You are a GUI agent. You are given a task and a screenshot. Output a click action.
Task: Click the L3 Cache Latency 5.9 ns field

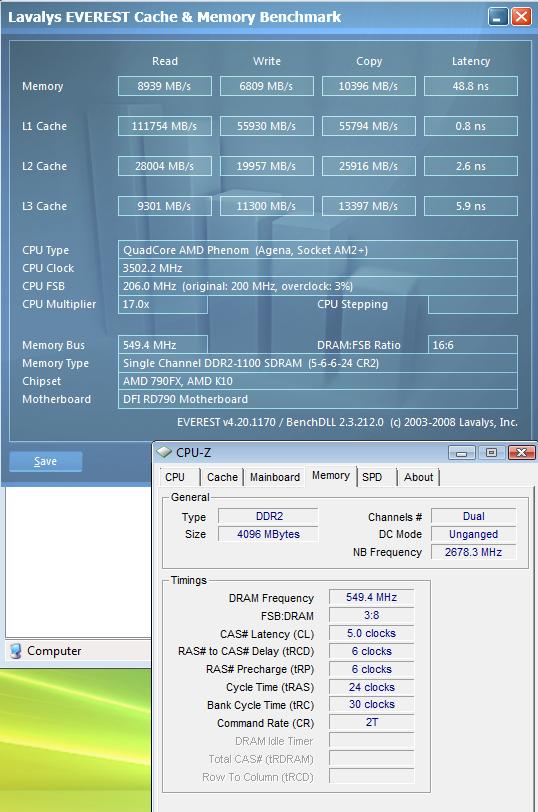click(471, 206)
